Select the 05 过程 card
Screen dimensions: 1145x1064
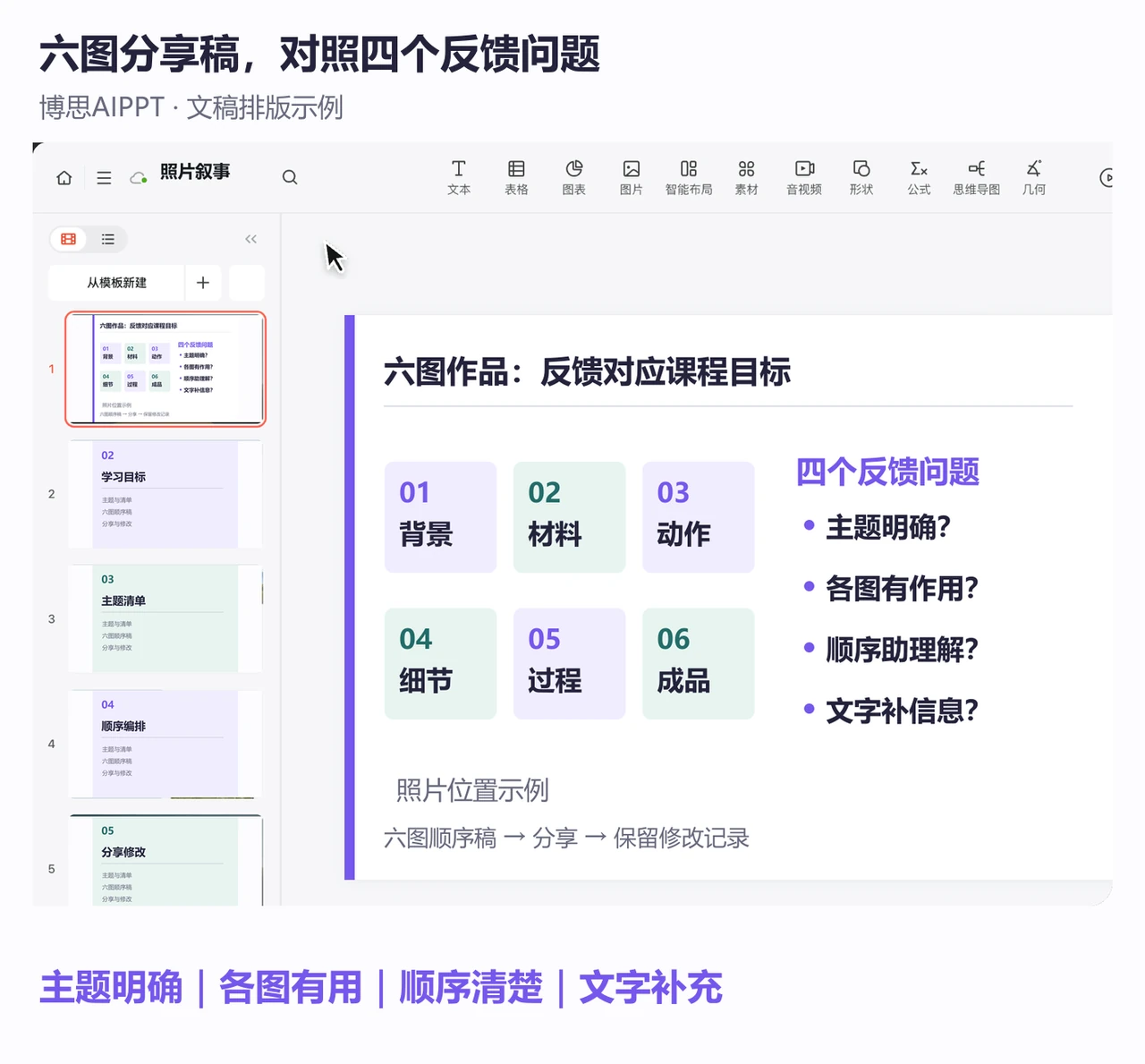click(x=569, y=664)
